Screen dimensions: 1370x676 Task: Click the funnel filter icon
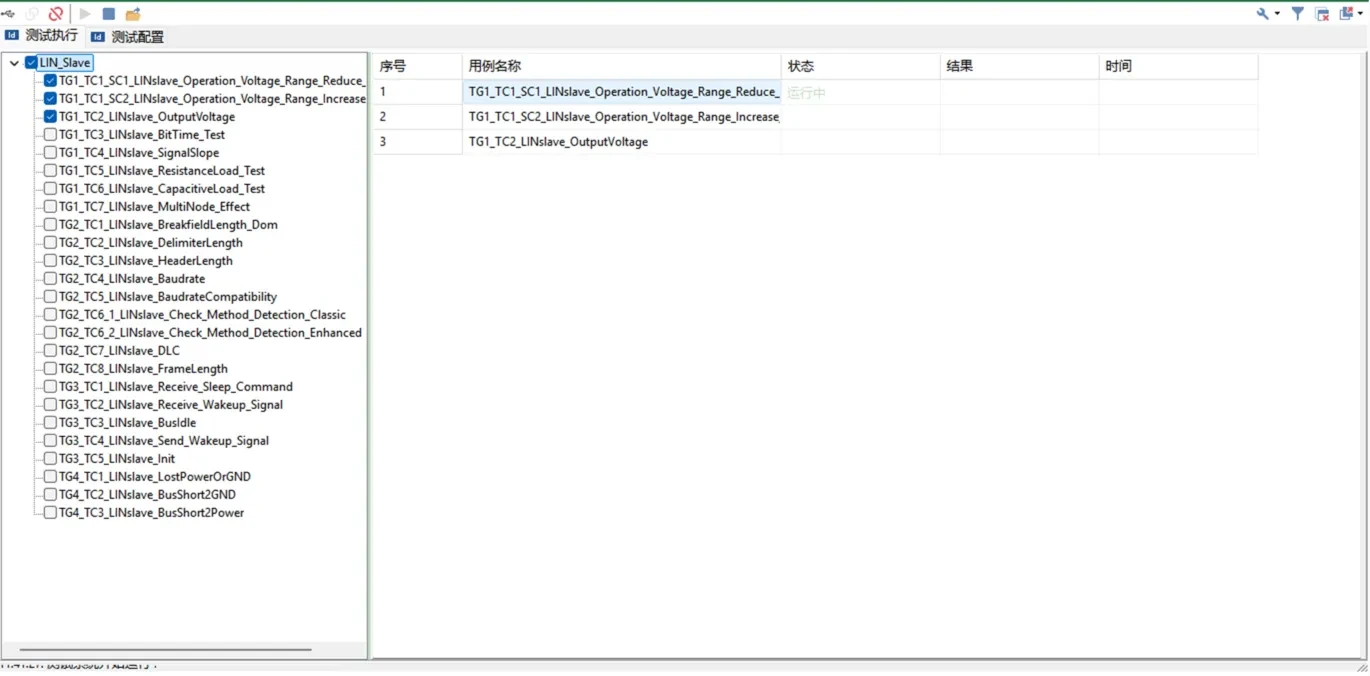1298,14
